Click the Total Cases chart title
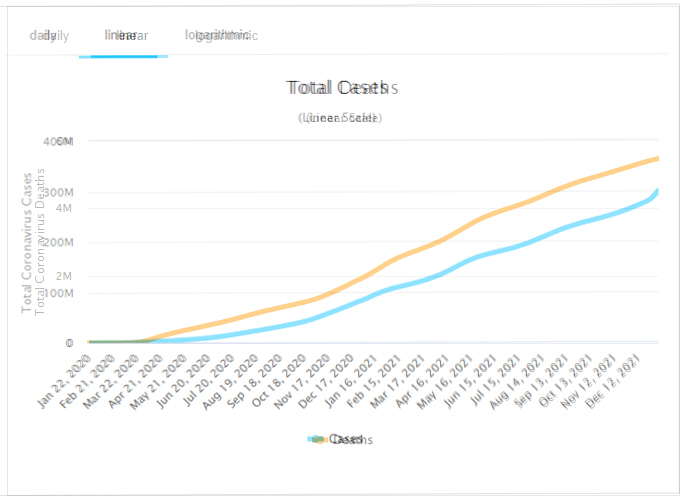The height and width of the screenshot is (502, 688). click(x=341, y=88)
